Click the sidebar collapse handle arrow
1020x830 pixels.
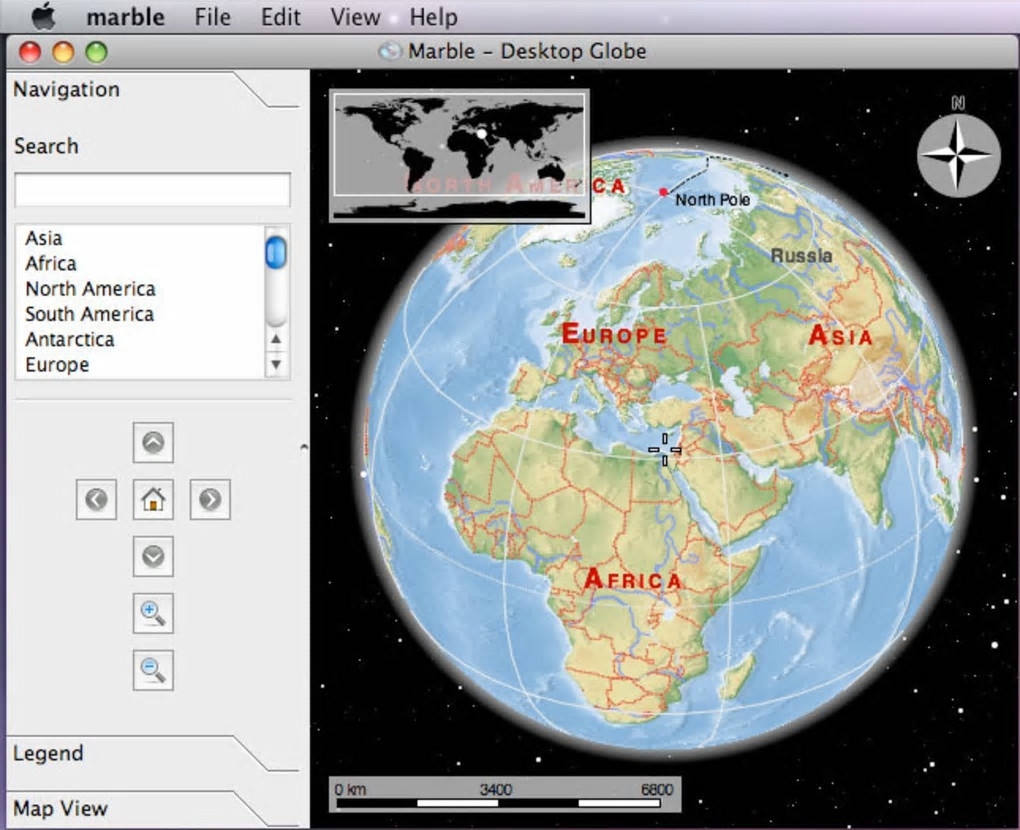point(304,448)
